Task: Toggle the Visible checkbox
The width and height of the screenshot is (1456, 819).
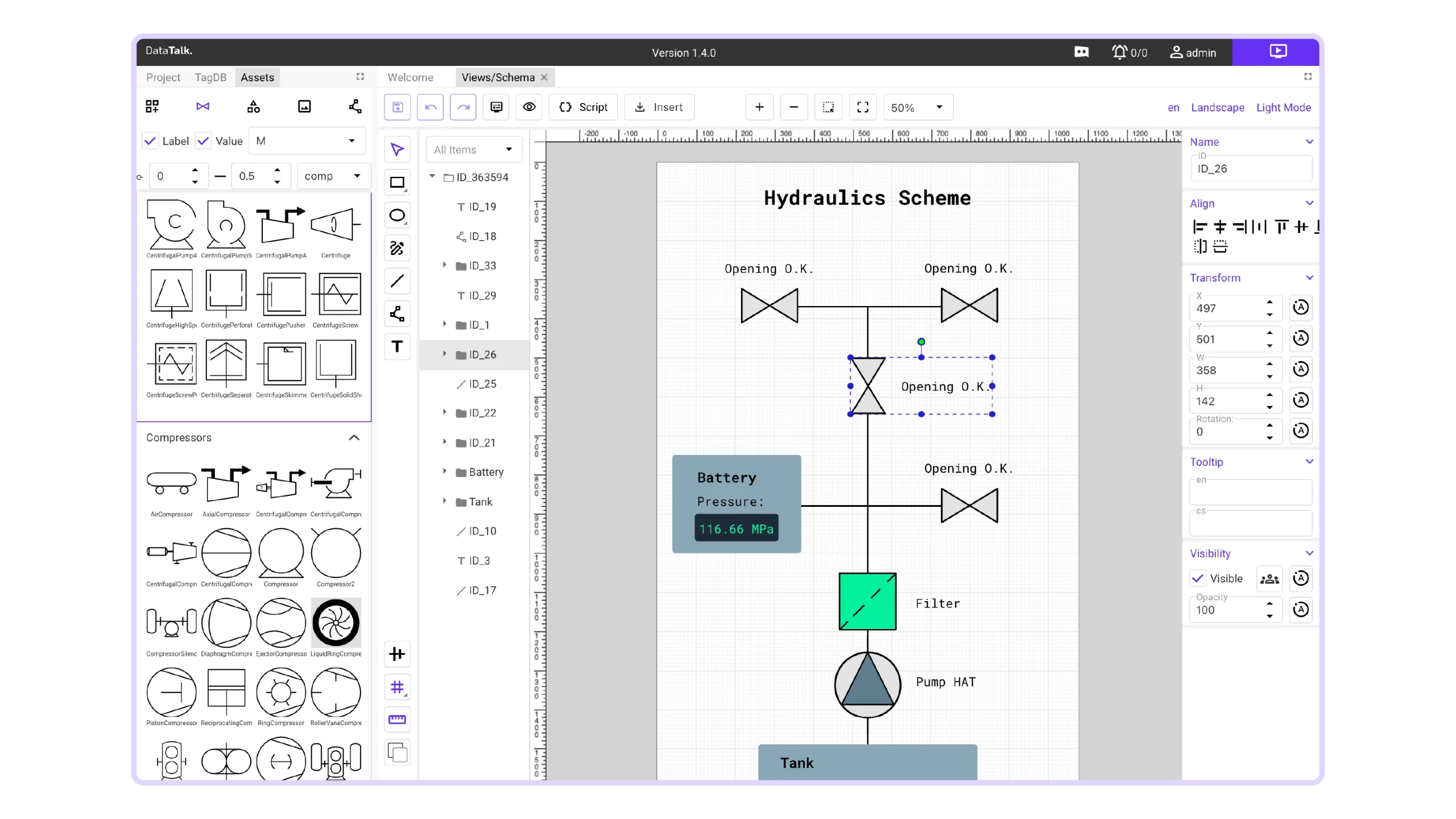Action: 1198,578
